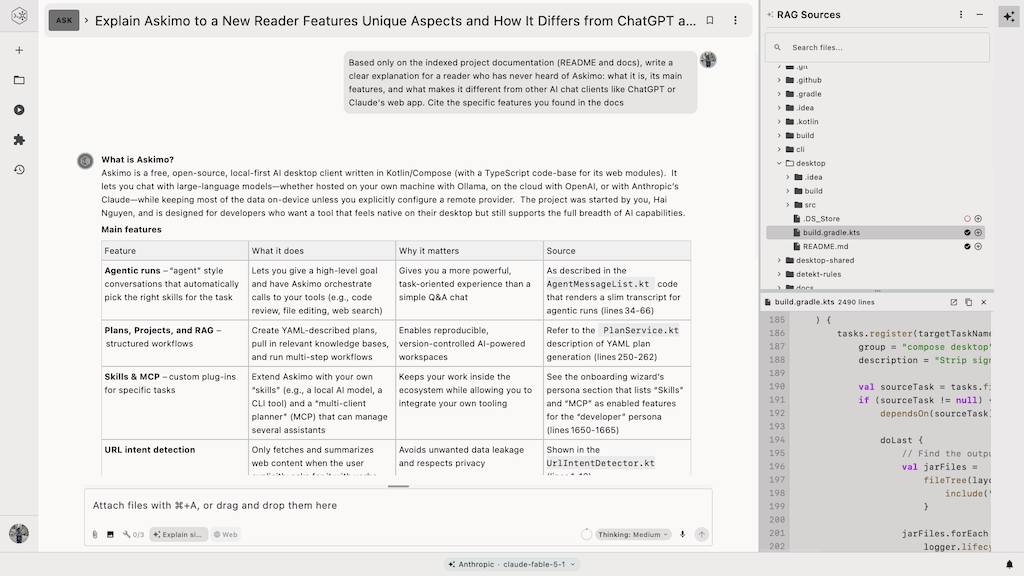This screenshot has height=576, width=1024.
Task: Click the Askimo logo in the sidebar
Action: (19, 15)
